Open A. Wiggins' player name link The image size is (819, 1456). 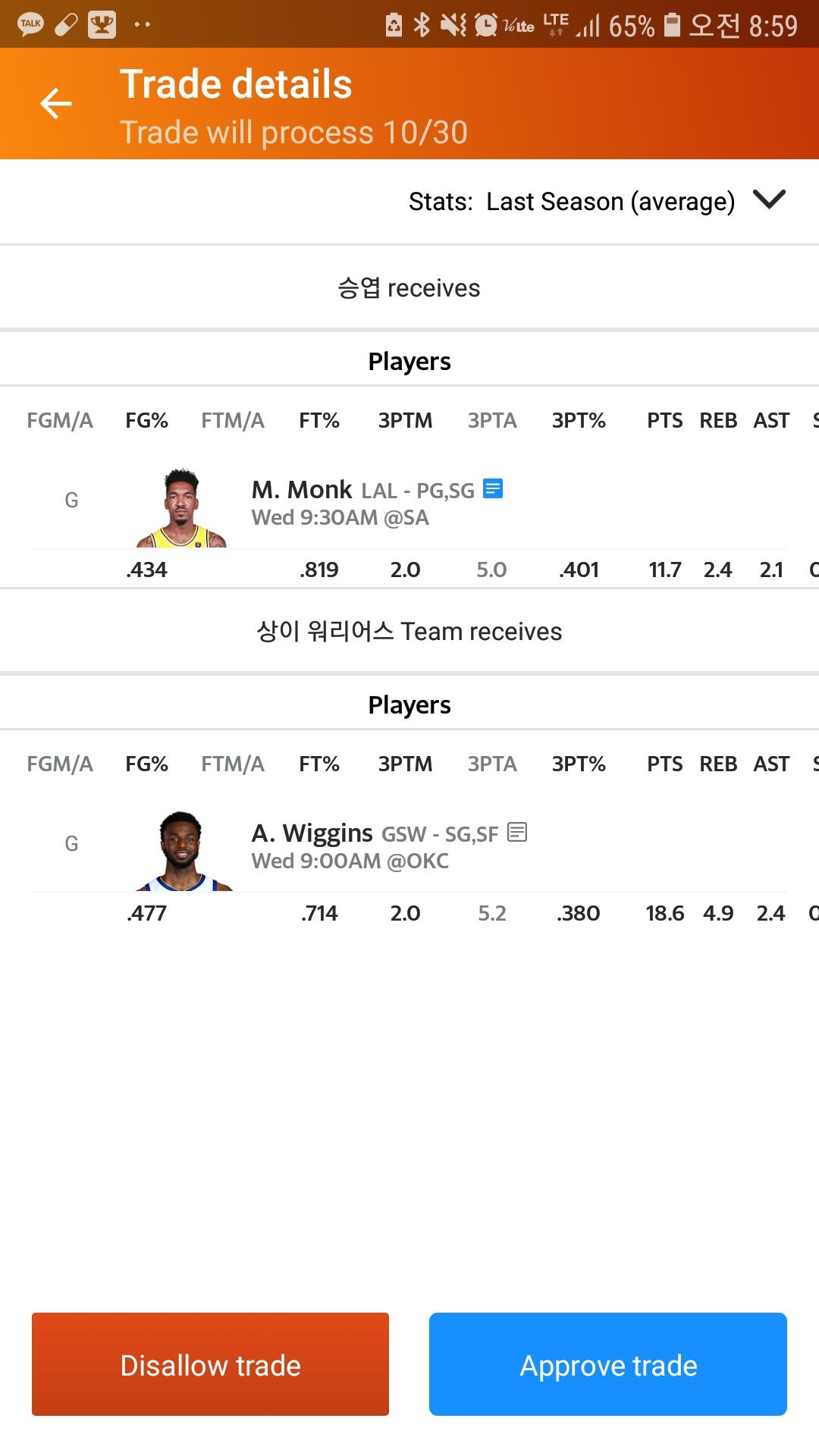(x=312, y=833)
